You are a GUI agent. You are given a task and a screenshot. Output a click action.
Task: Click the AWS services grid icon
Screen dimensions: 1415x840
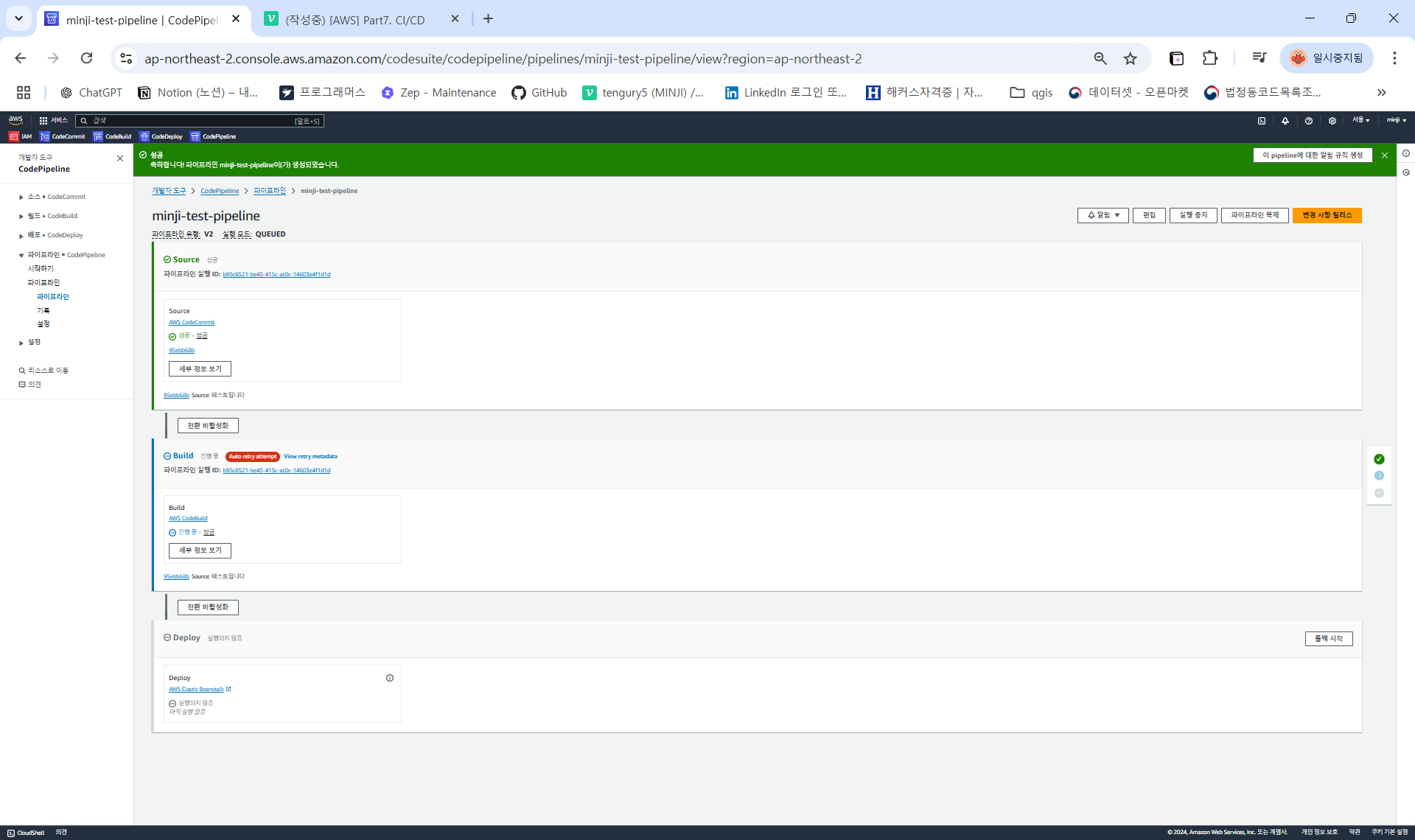coord(43,121)
